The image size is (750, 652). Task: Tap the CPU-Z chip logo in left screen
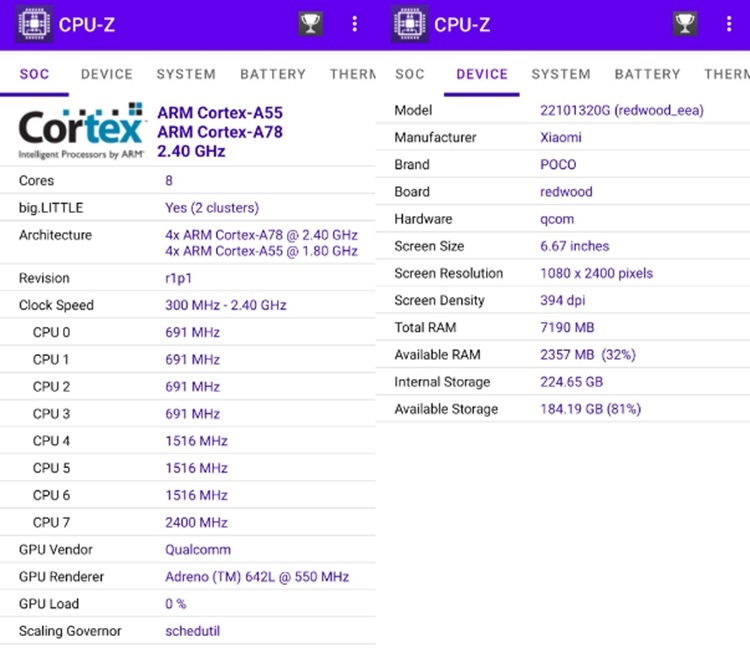pos(34,23)
